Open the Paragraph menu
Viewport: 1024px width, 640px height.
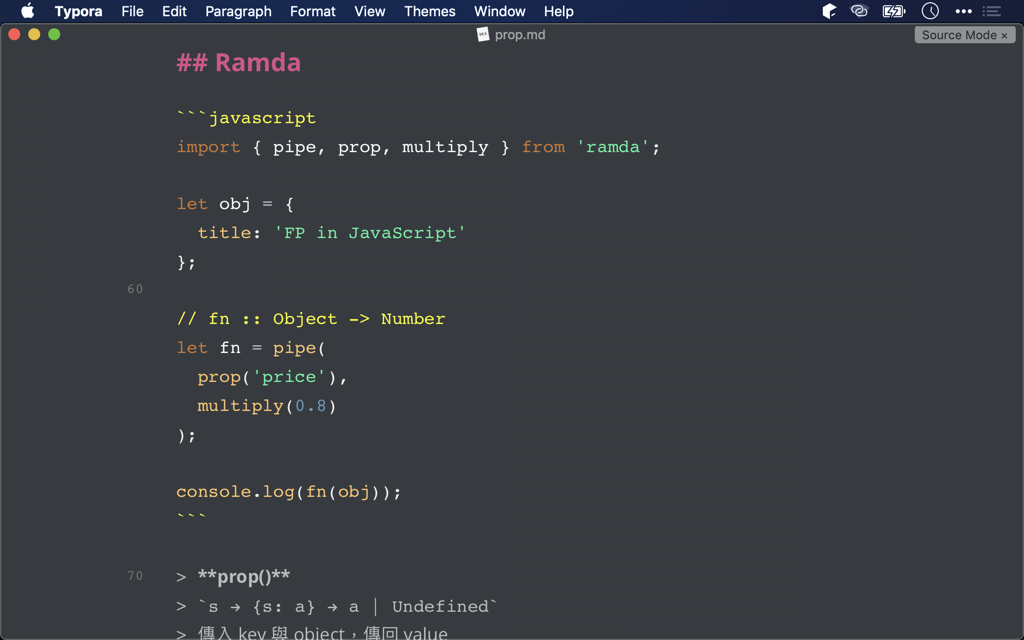[x=238, y=11]
